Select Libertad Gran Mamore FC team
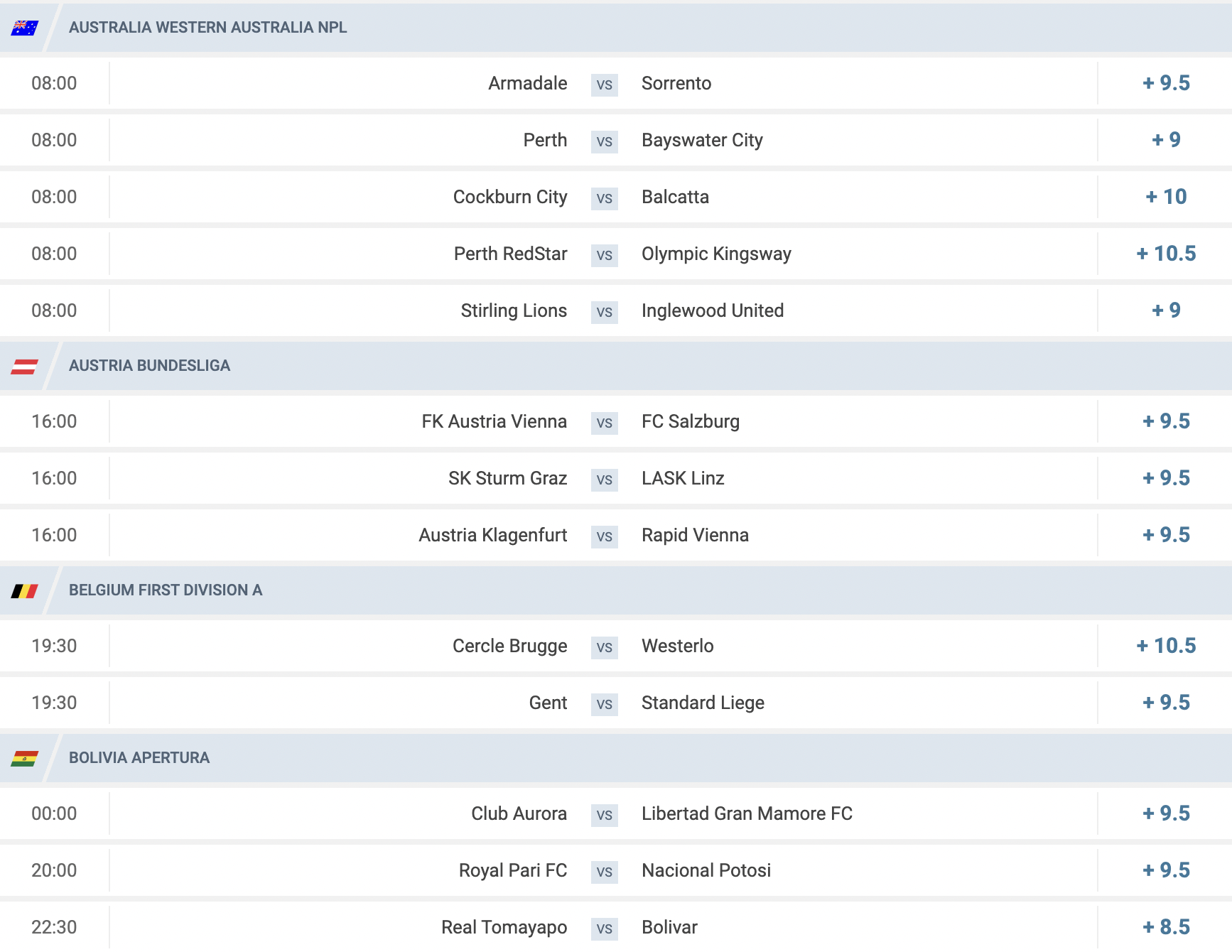This screenshot has height=952, width=1232. coord(747,813)
